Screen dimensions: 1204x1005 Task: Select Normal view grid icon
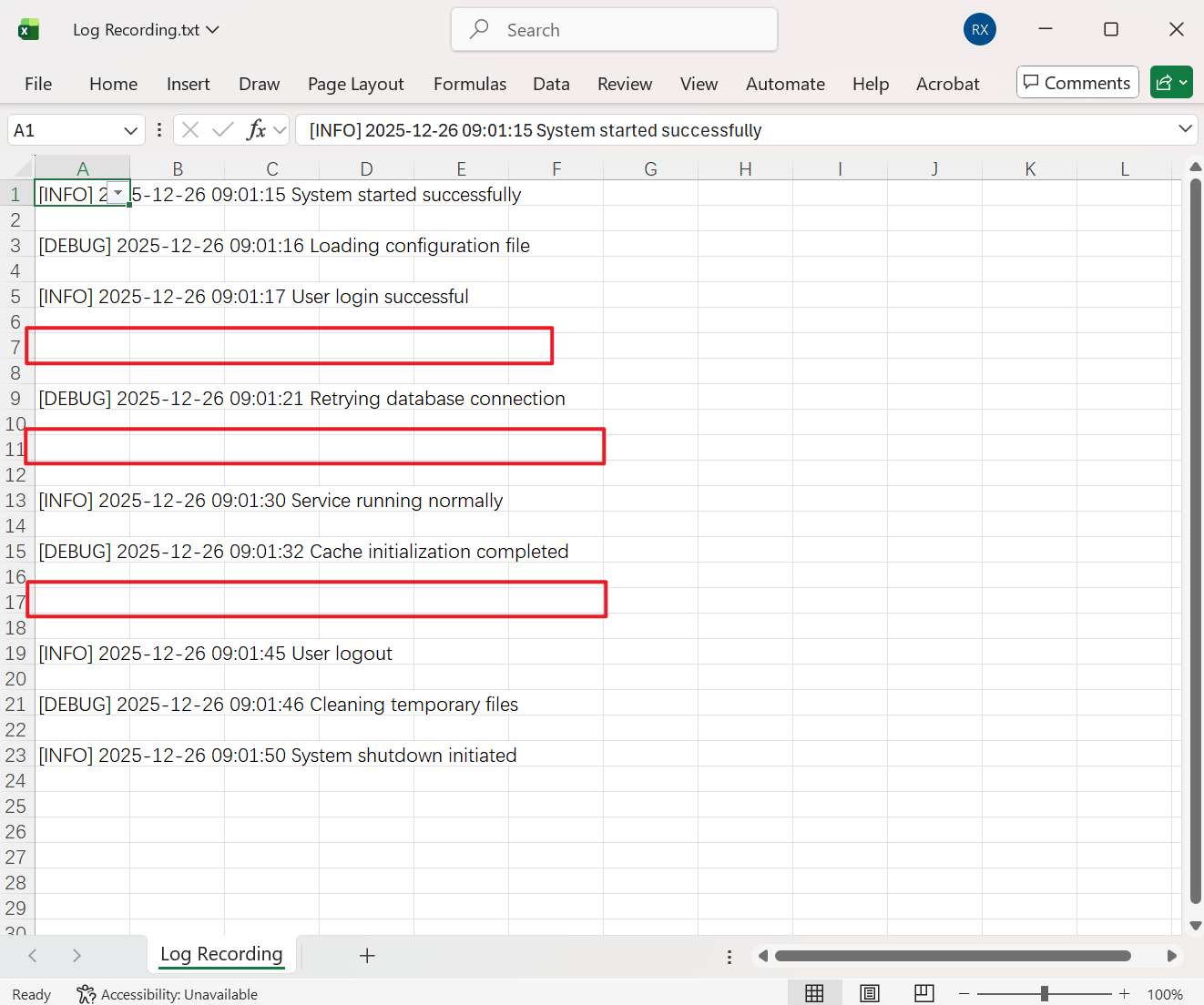[x=814, y=993]
